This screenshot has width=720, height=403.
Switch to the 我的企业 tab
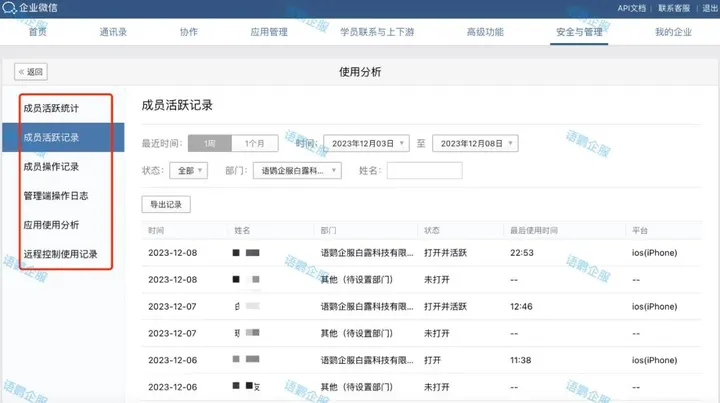point(673,32)
